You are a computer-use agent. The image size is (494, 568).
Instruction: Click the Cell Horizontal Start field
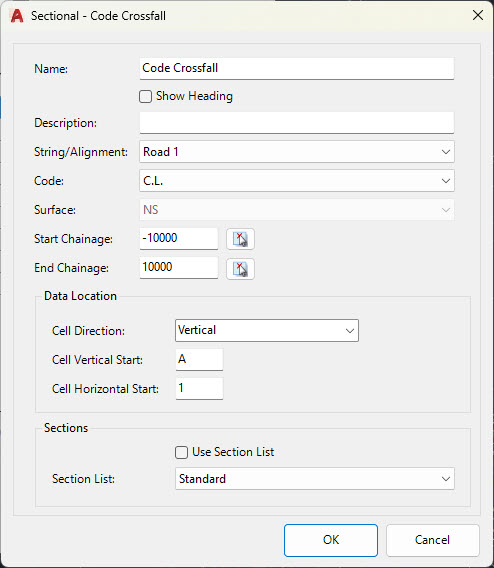pyautogui.click(x=199, y=389)
